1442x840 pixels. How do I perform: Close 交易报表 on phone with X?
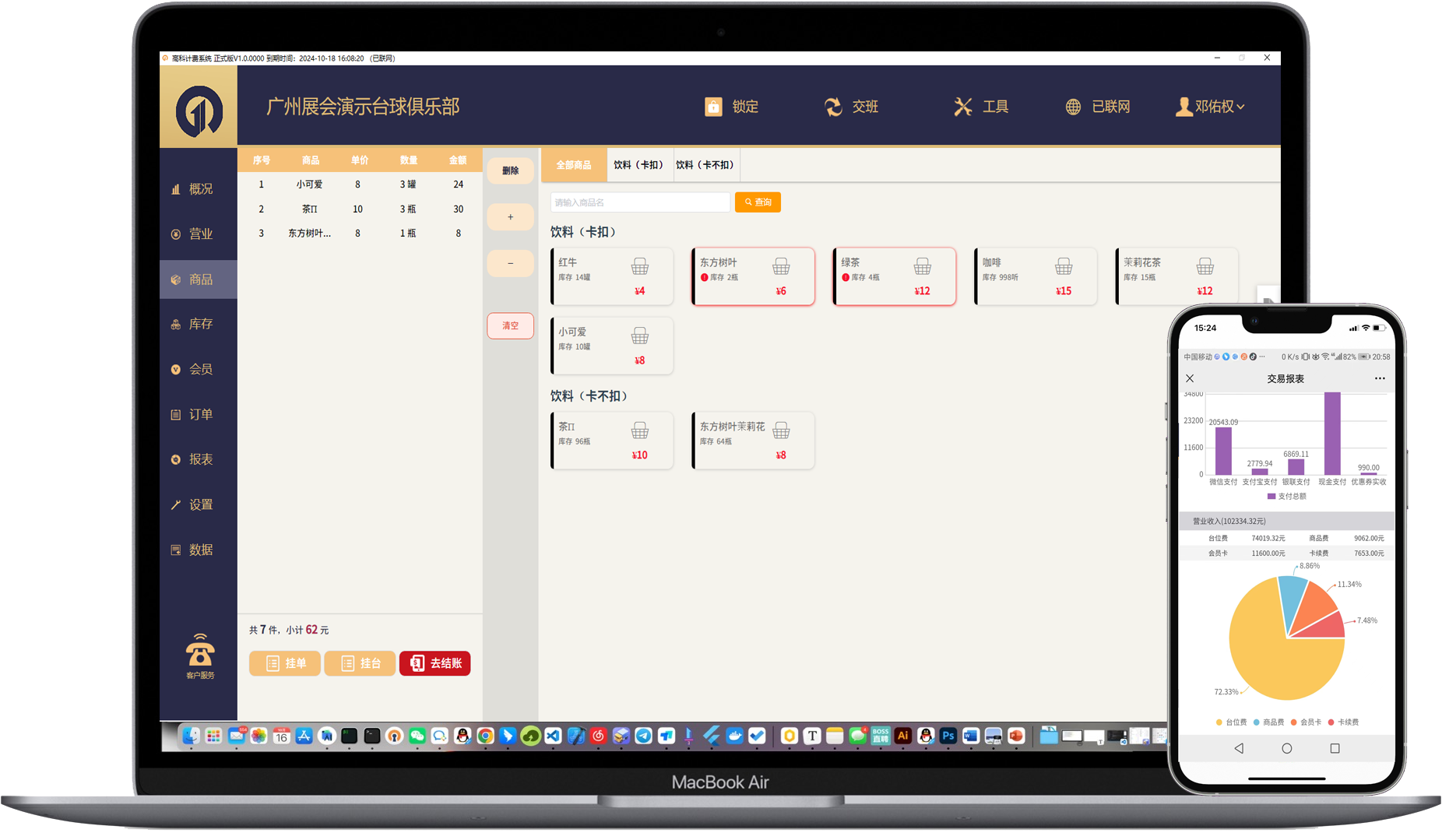point(1190,378)
